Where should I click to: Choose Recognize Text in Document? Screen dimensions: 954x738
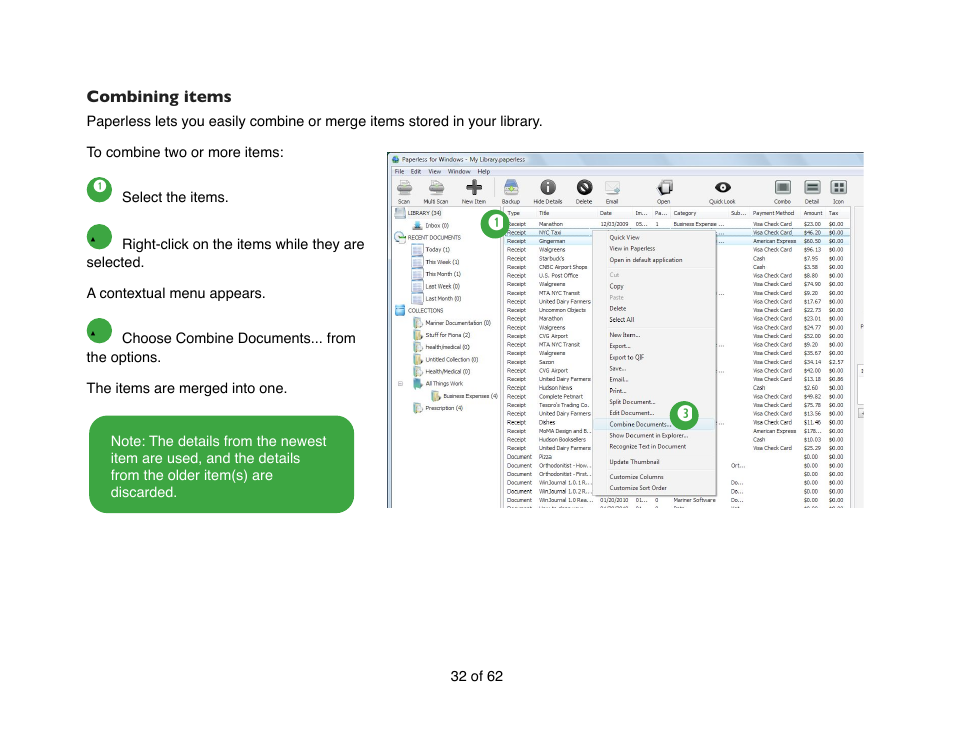647,446
